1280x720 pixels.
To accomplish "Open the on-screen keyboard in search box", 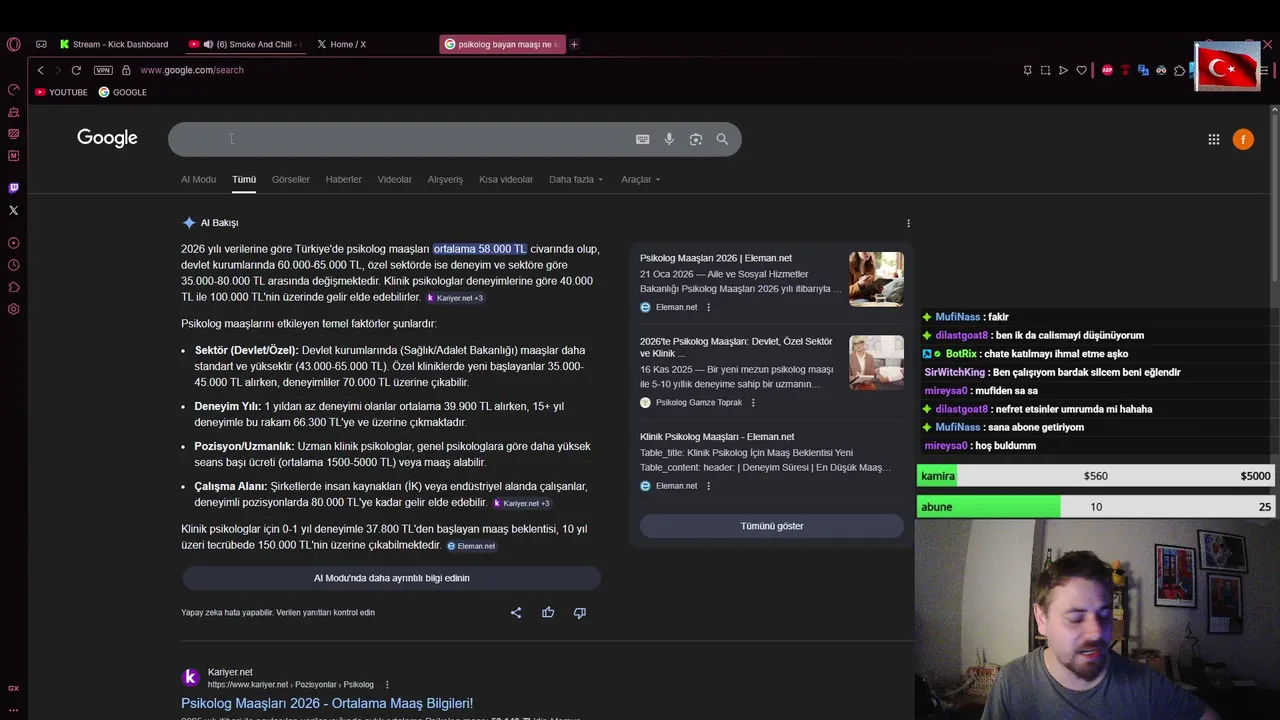I will pos(643,139).
